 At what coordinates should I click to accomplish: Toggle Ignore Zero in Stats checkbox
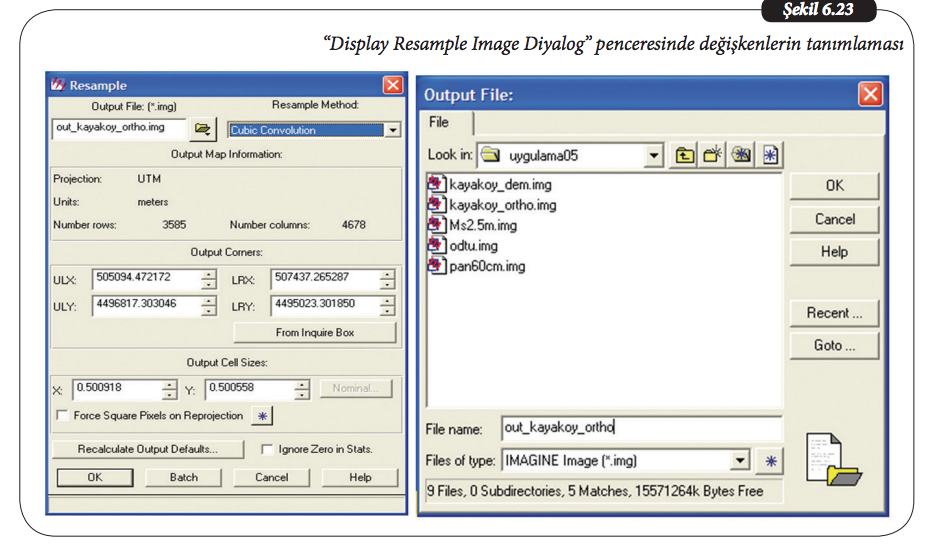tap(267, 450)
